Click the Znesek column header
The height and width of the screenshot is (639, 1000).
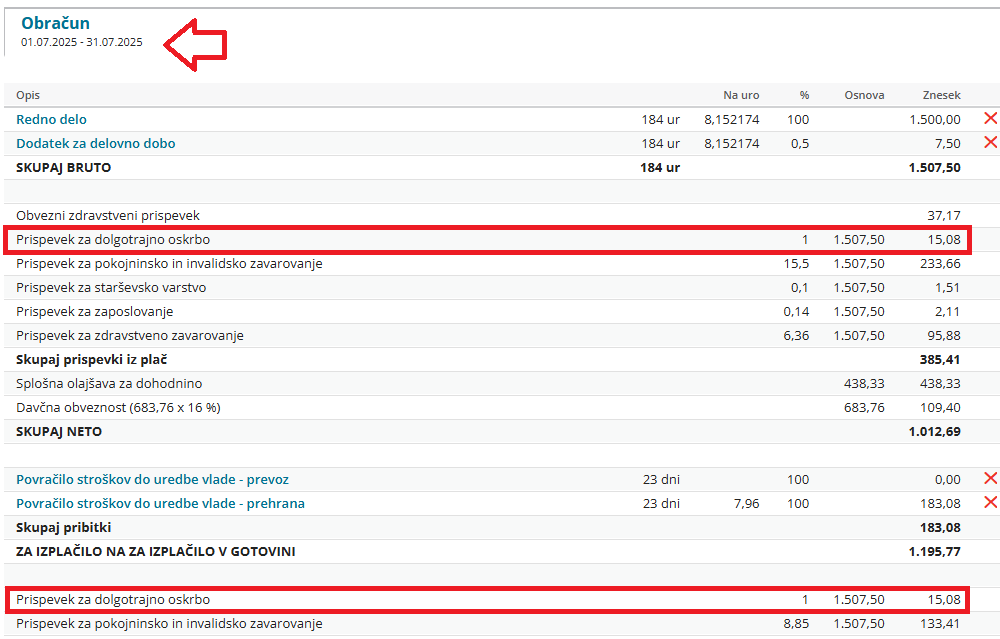click(x=941, y=95)
